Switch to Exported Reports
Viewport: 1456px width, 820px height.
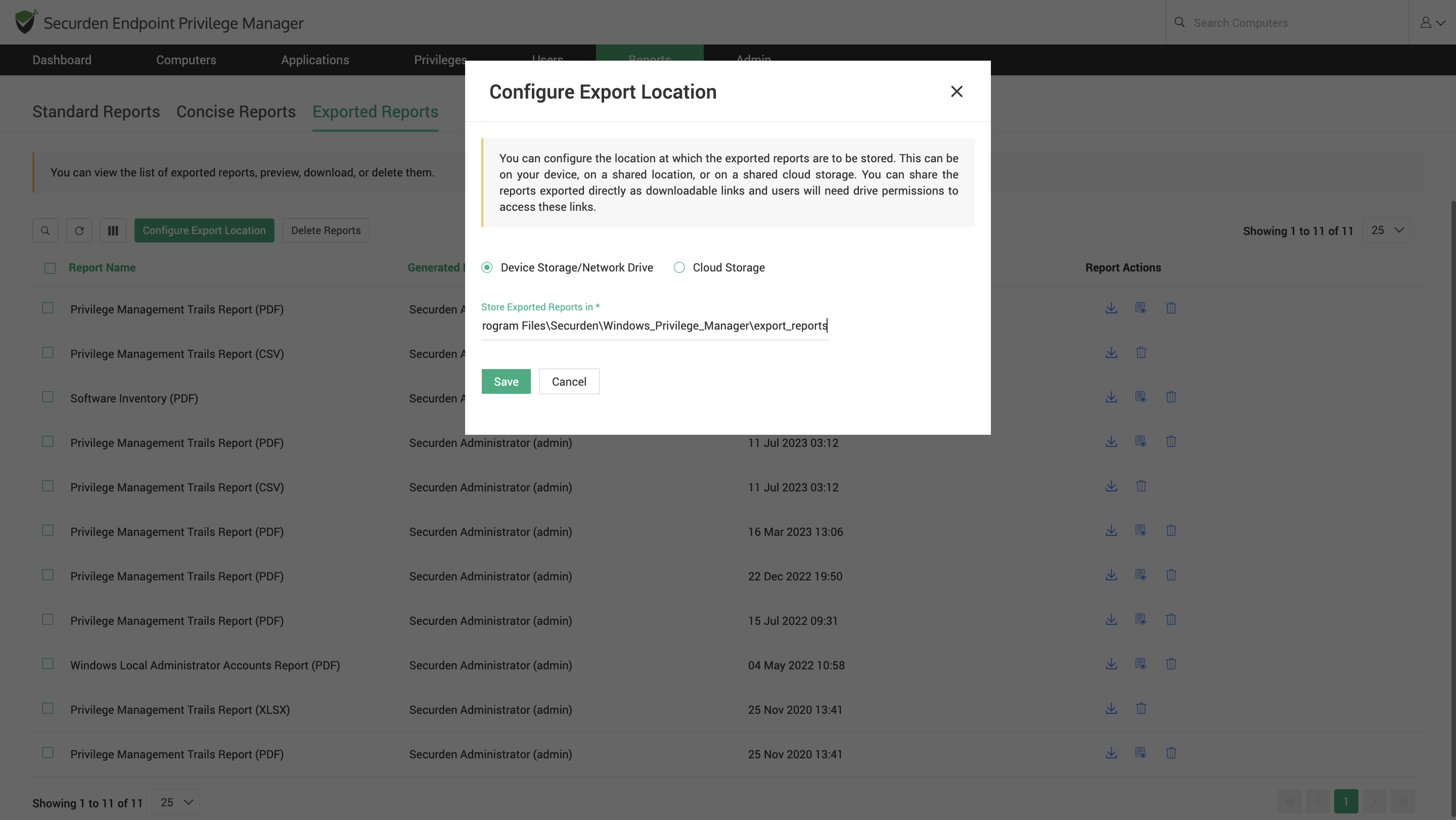pyautogui.click(x=375, y=112)
